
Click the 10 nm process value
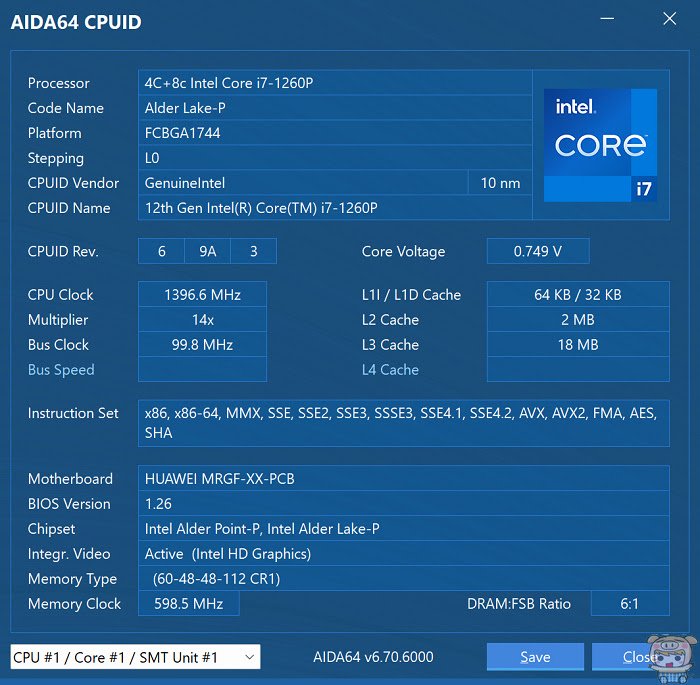[500, 183]
